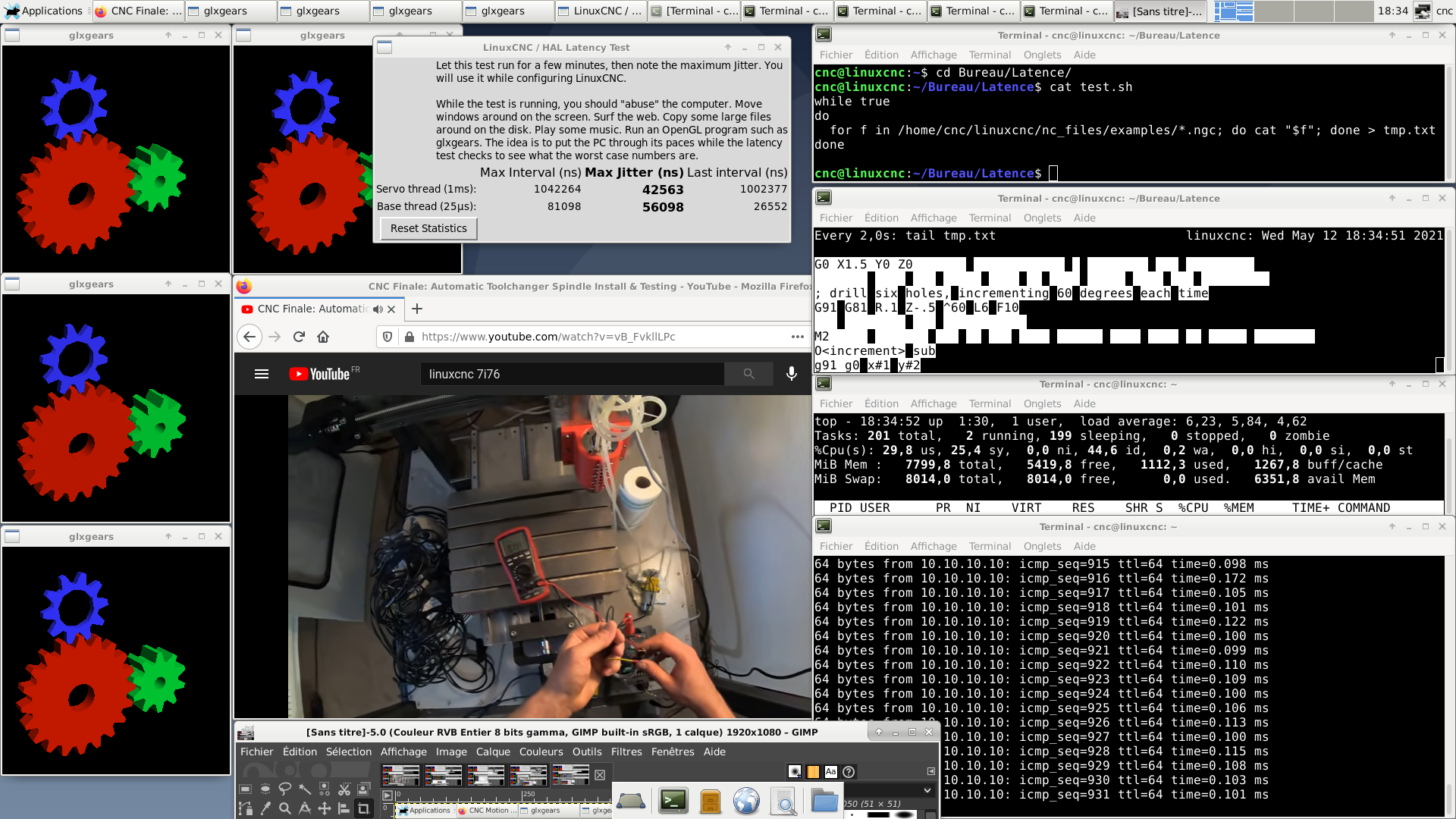Open GIMP Couleurs menu
Image resolution: width=1456 pixels, height=819 pixels.
pos(541,752)
